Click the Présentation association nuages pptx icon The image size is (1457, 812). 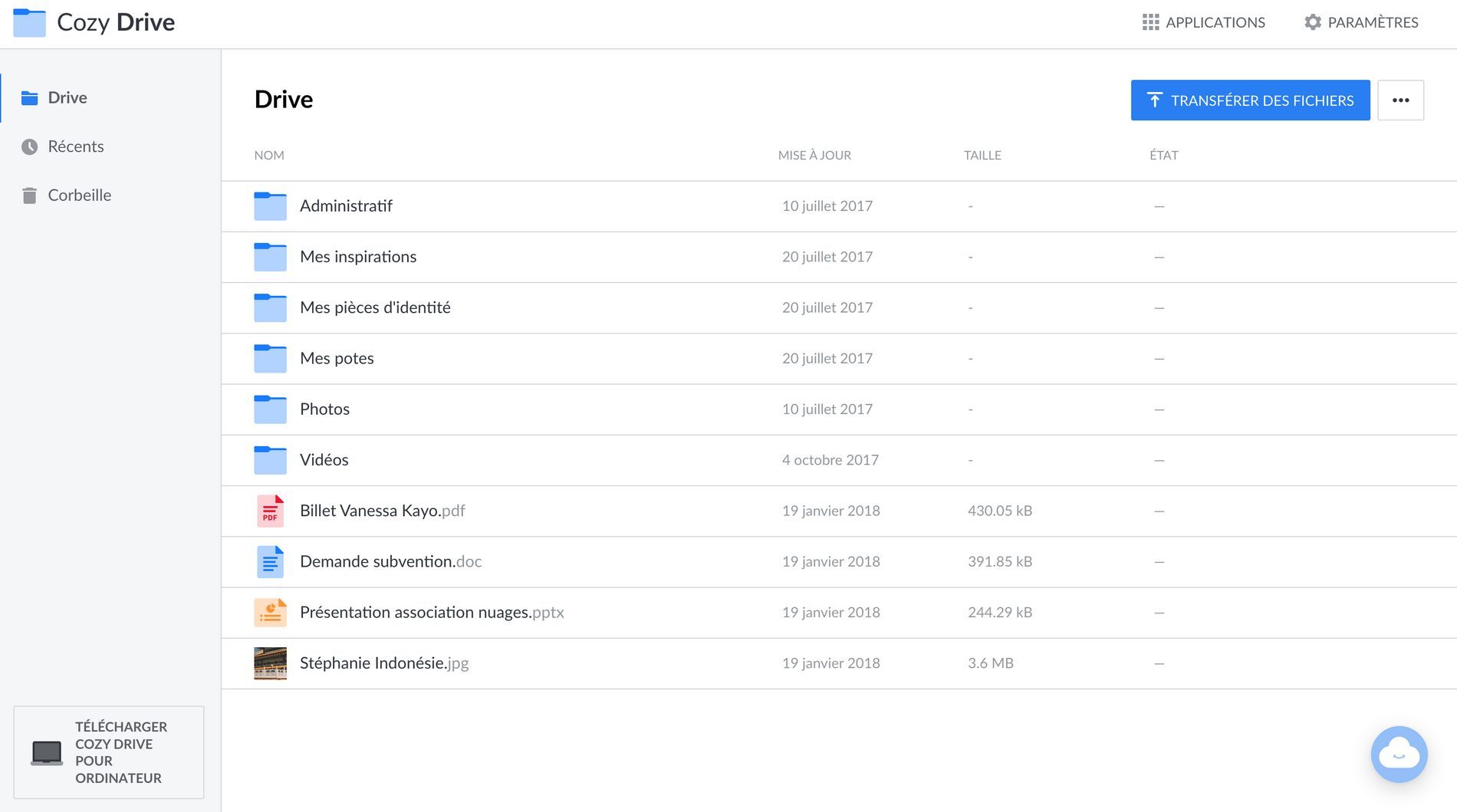pos(270,613)
